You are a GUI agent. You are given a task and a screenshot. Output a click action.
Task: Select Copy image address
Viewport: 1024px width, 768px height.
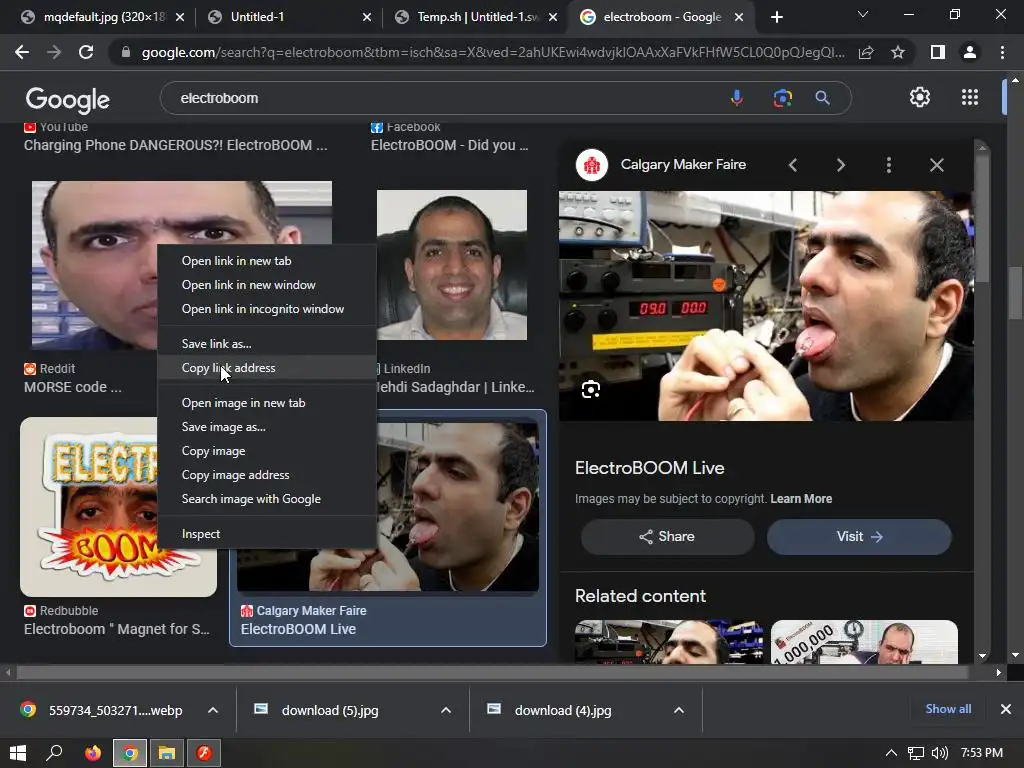(x=266, y=475)
